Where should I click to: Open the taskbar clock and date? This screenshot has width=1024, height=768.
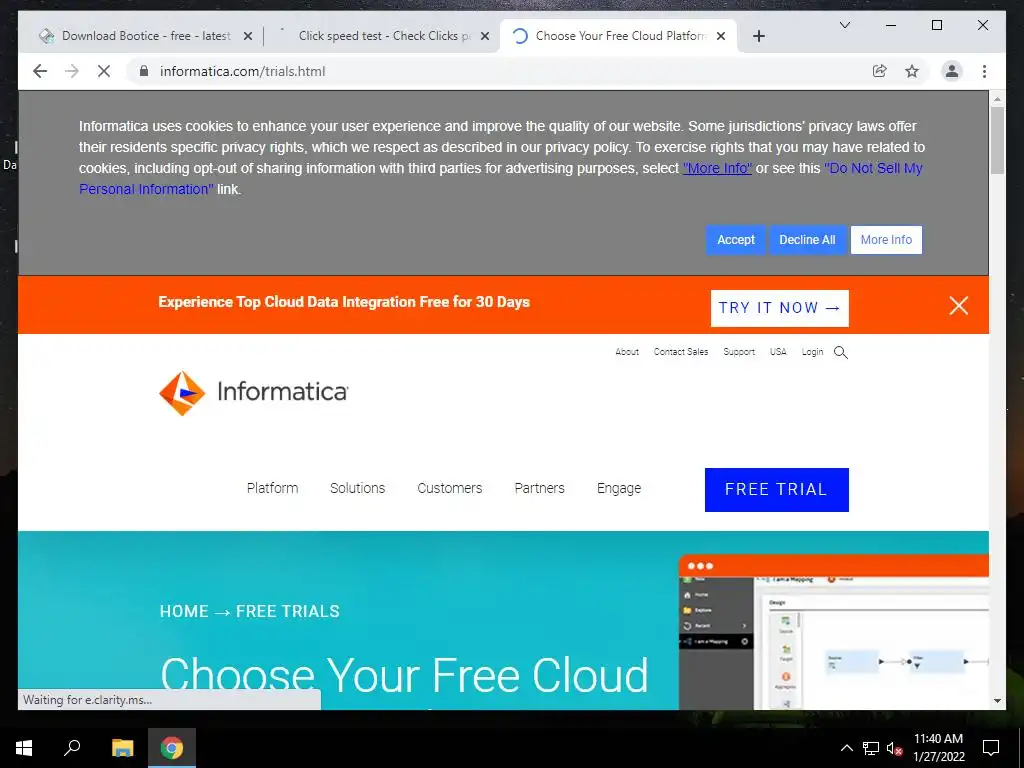point(938,748)
